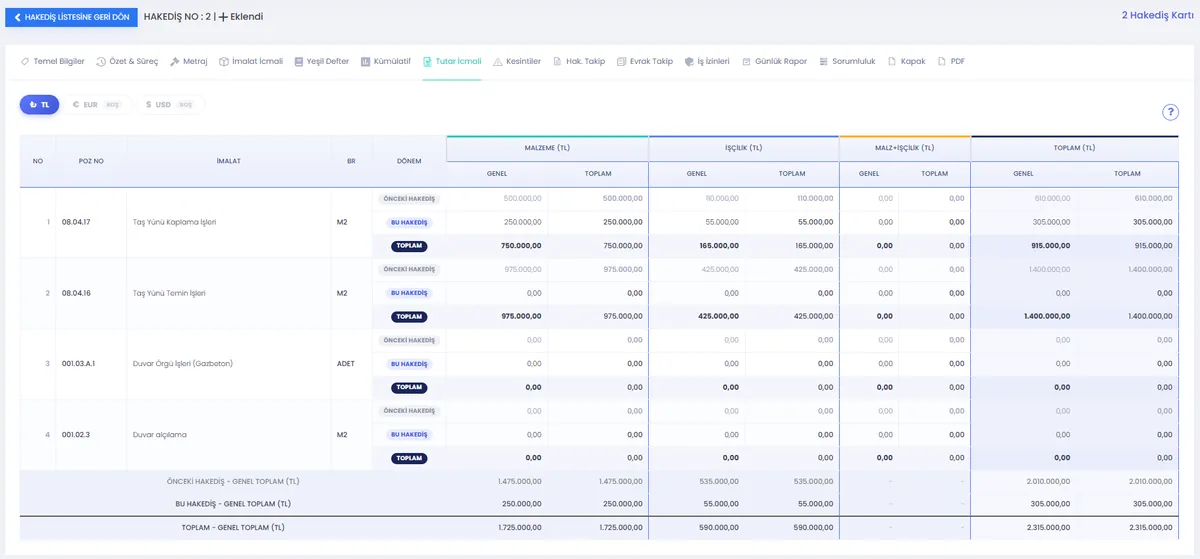This screenshot has height=559, width=1200.
Task: Select Taş Yünü Temin İşleri row name
Action: pos(169,293)
